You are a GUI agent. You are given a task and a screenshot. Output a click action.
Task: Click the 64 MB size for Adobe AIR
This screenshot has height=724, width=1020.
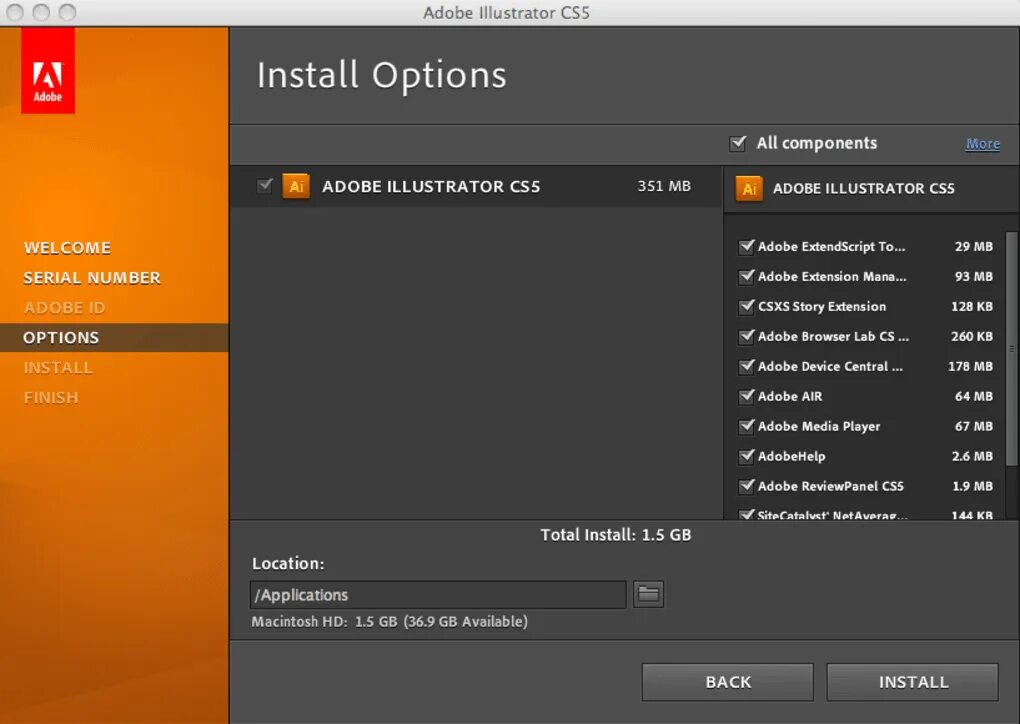[974, 396]
